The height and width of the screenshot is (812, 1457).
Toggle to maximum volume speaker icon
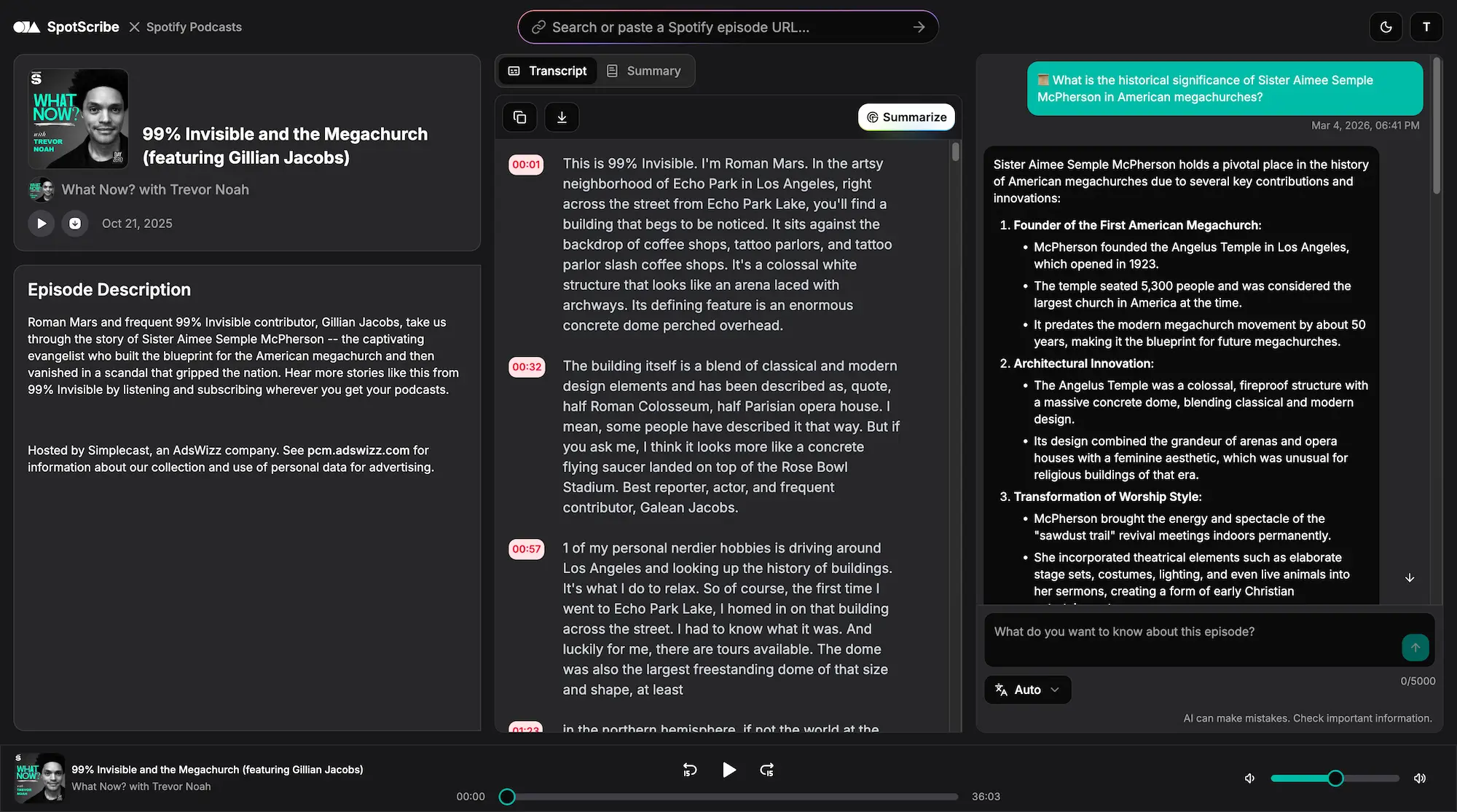click(1420, 778)
